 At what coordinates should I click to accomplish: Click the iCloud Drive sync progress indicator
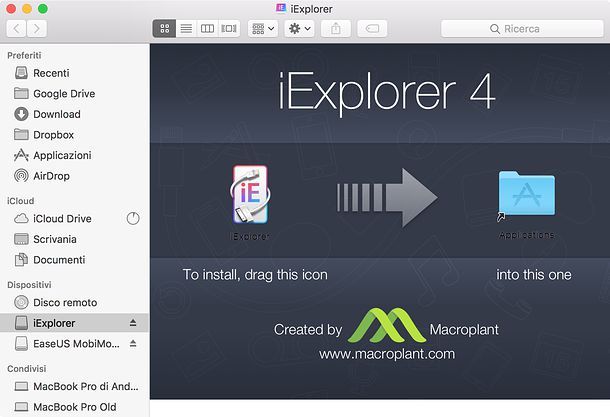pyautogui.click(x=133, y=219)
